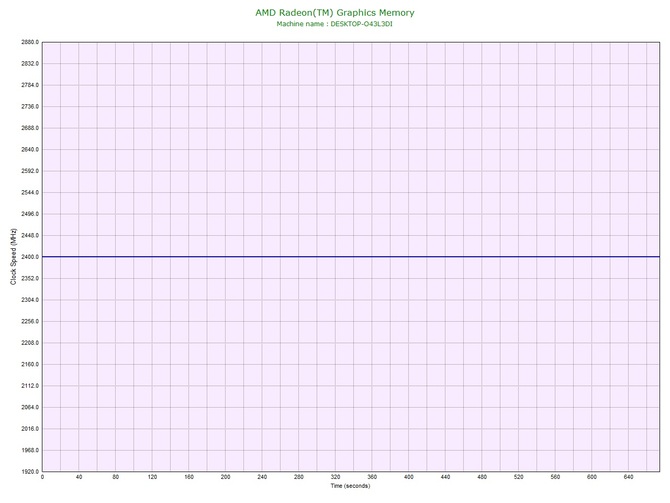The image size is (670, 503).
Task: Click the 2448.0 y-axis value
Action: tap(30, 235)
